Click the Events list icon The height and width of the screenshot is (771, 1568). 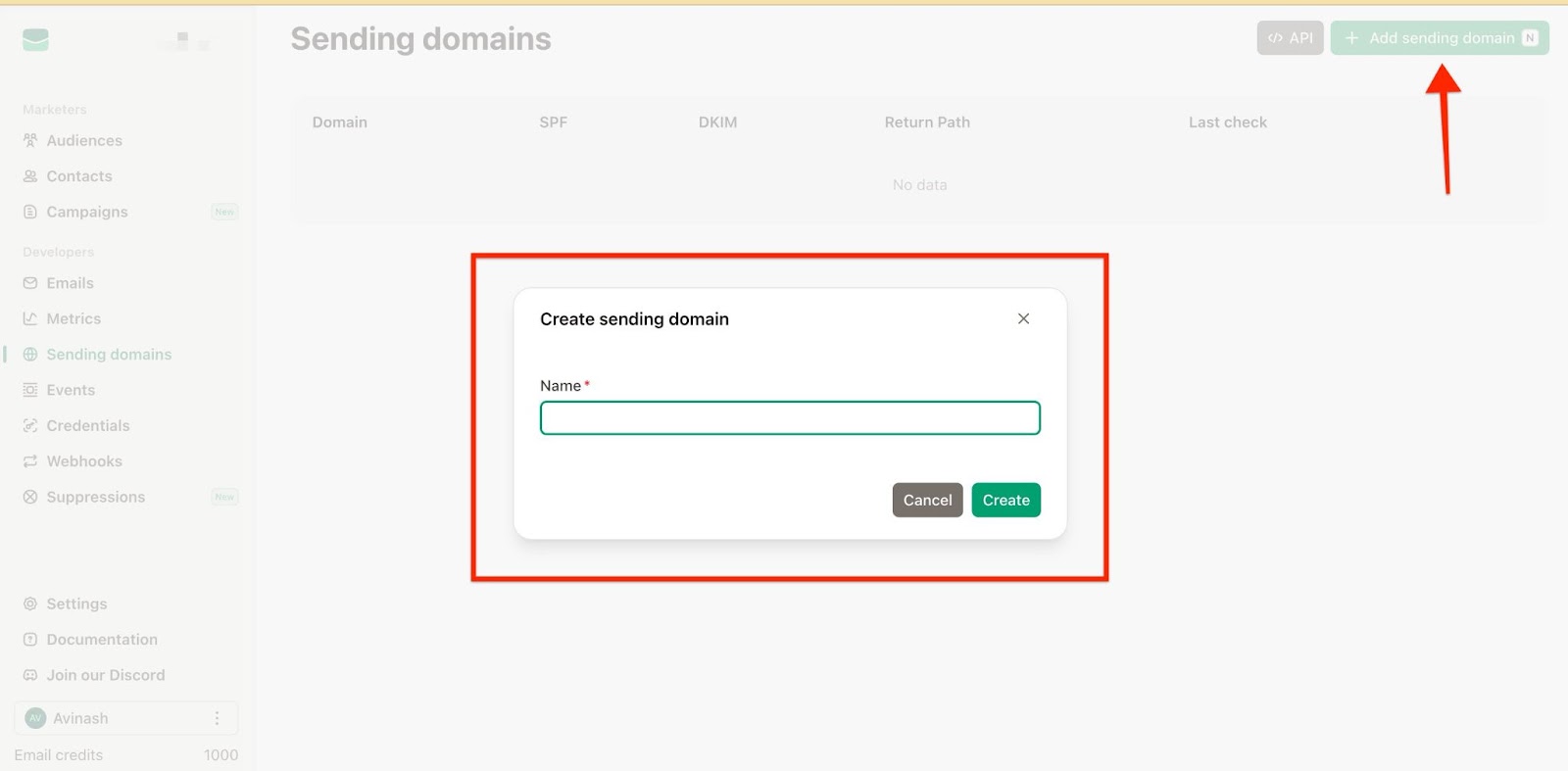30,390
